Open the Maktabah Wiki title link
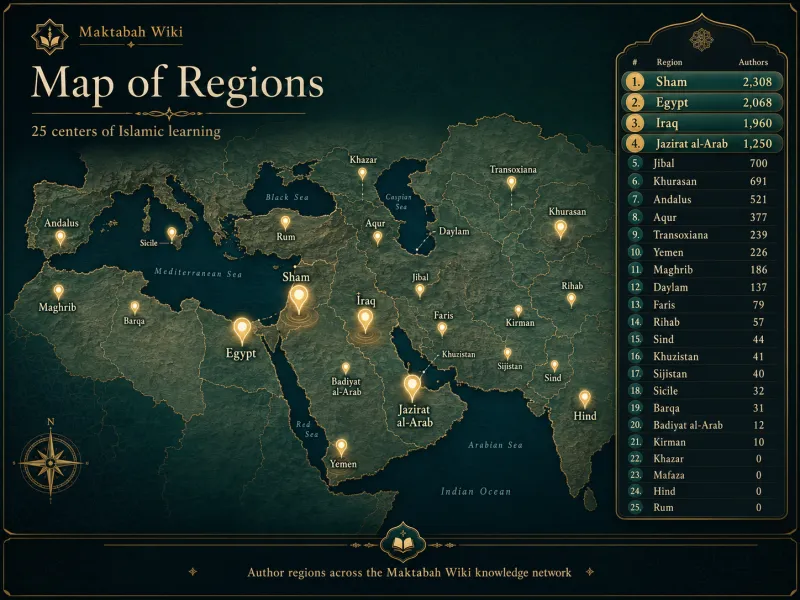This screenshot has width=800, height=600. (x=131, y=32)
